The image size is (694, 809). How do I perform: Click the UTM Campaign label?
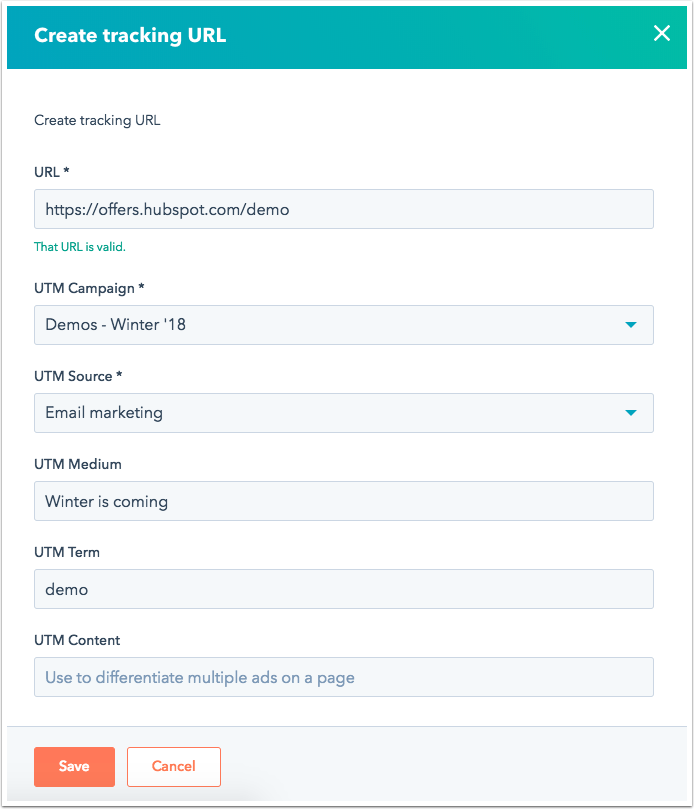pyautogui.click(x=84, y=288)
